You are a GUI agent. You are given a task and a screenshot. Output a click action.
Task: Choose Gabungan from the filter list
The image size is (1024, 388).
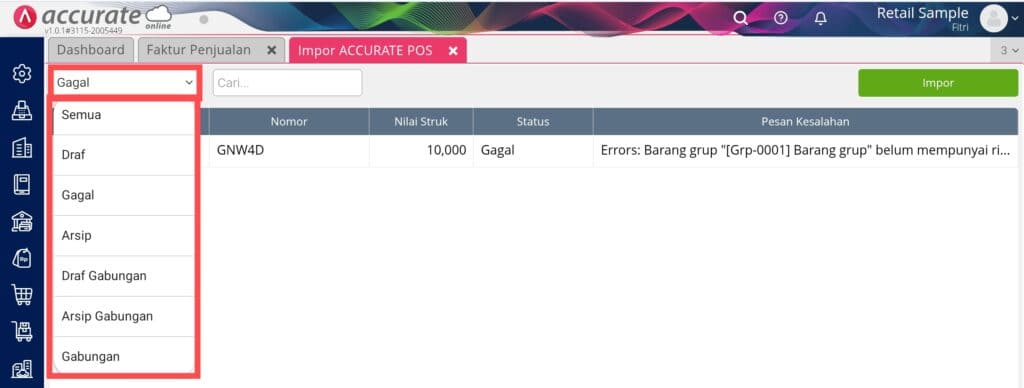123,357
